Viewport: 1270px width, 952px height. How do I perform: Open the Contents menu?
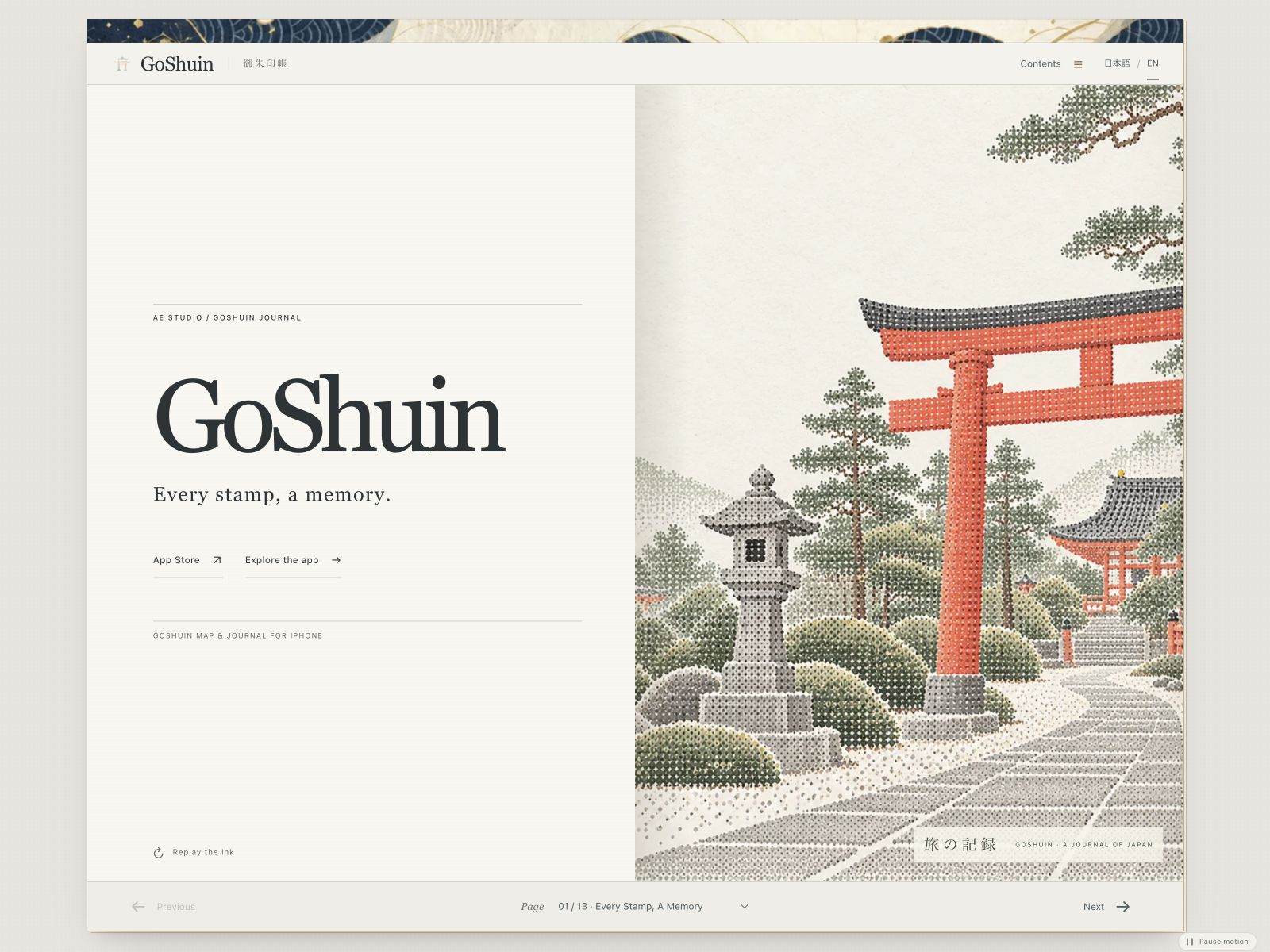[1051, 64]
